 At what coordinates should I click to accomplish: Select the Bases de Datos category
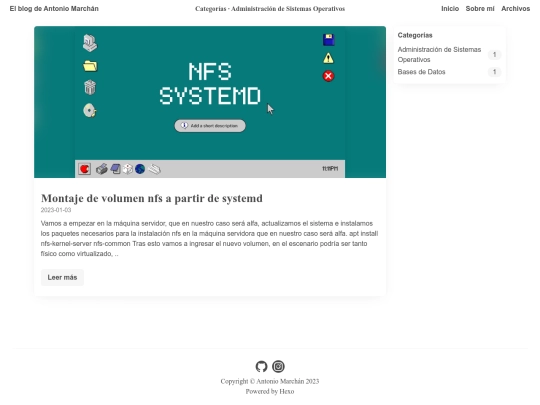(421, 72)
